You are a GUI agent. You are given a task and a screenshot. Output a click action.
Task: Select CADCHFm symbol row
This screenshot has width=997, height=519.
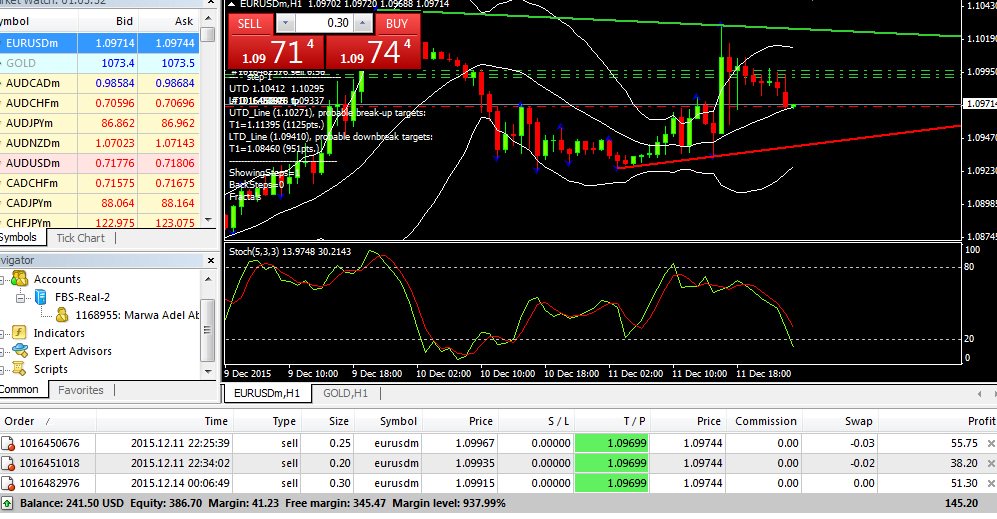tap(99, 183)
